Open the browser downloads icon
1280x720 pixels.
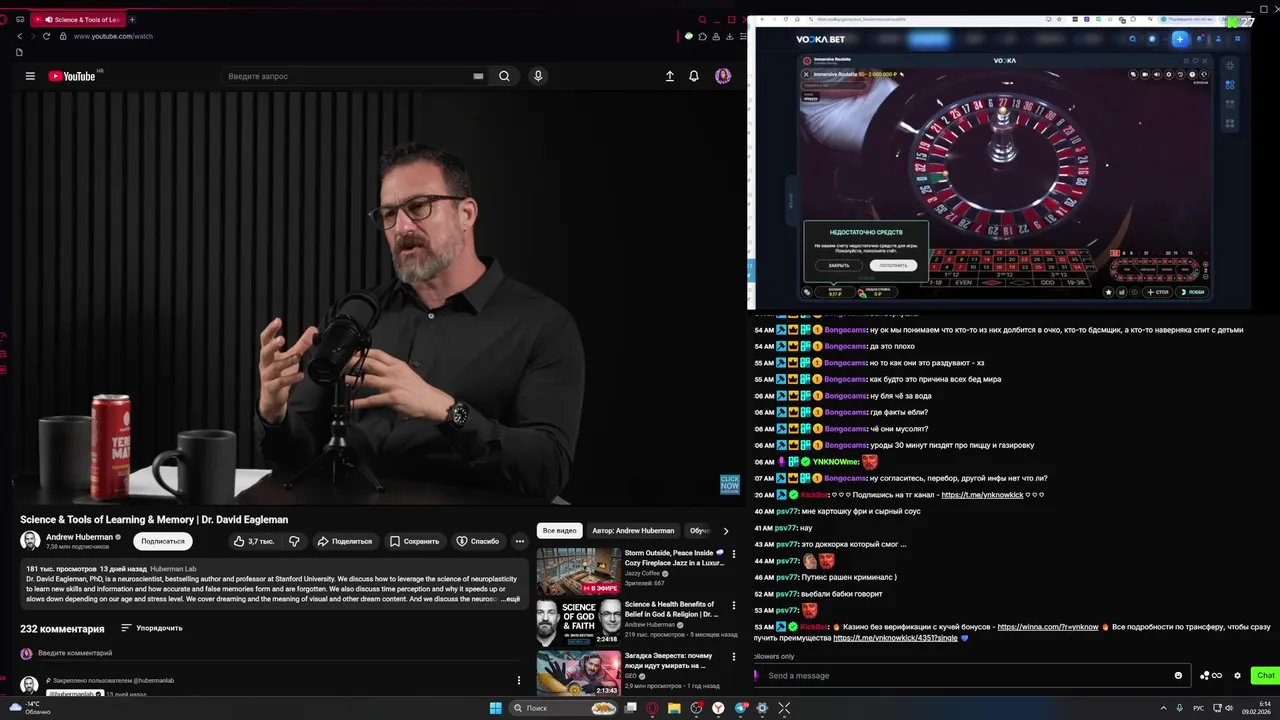point(729,37)
